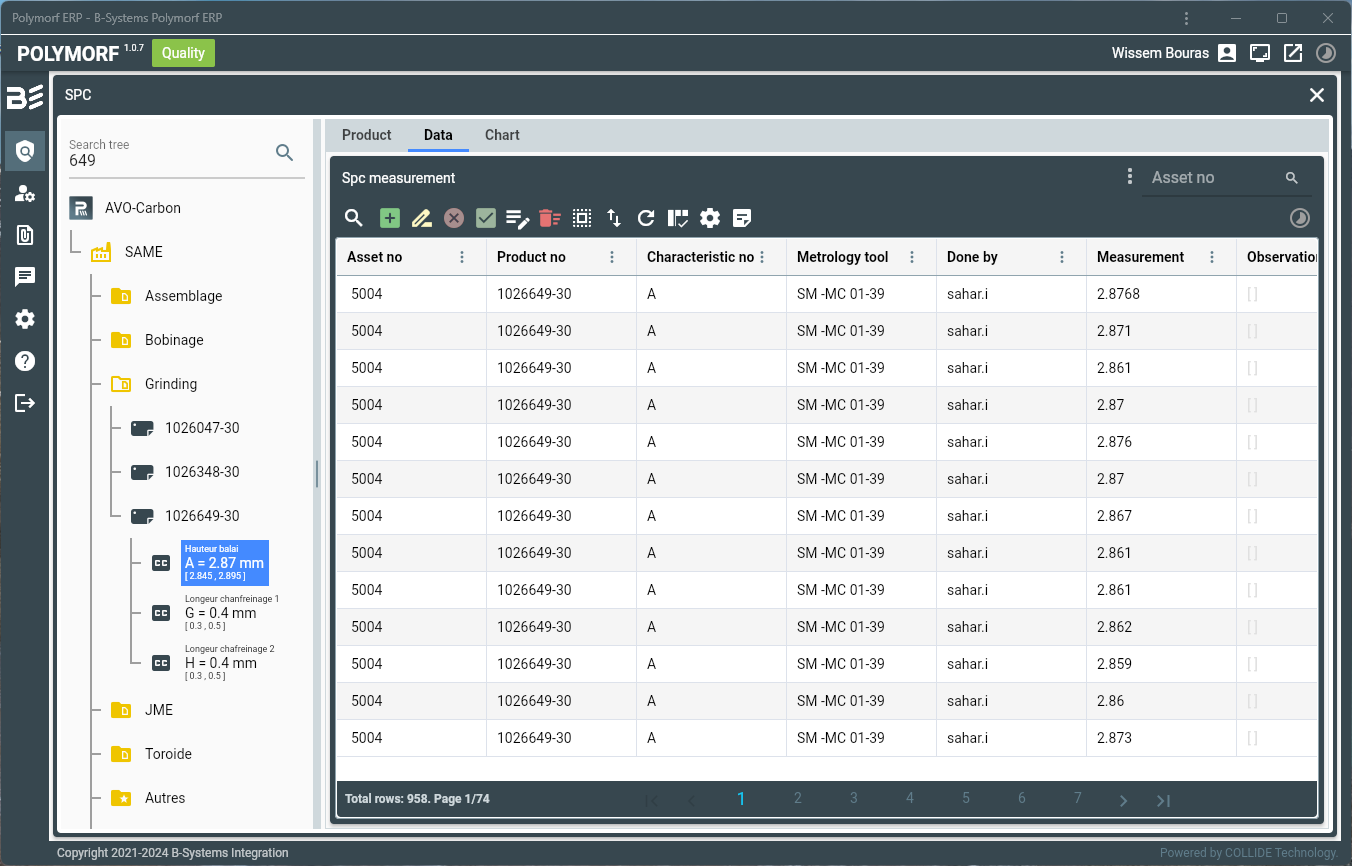Switch to the Product tab
Viewport: 1352px width, 866px height.
(x=366, y=135)
